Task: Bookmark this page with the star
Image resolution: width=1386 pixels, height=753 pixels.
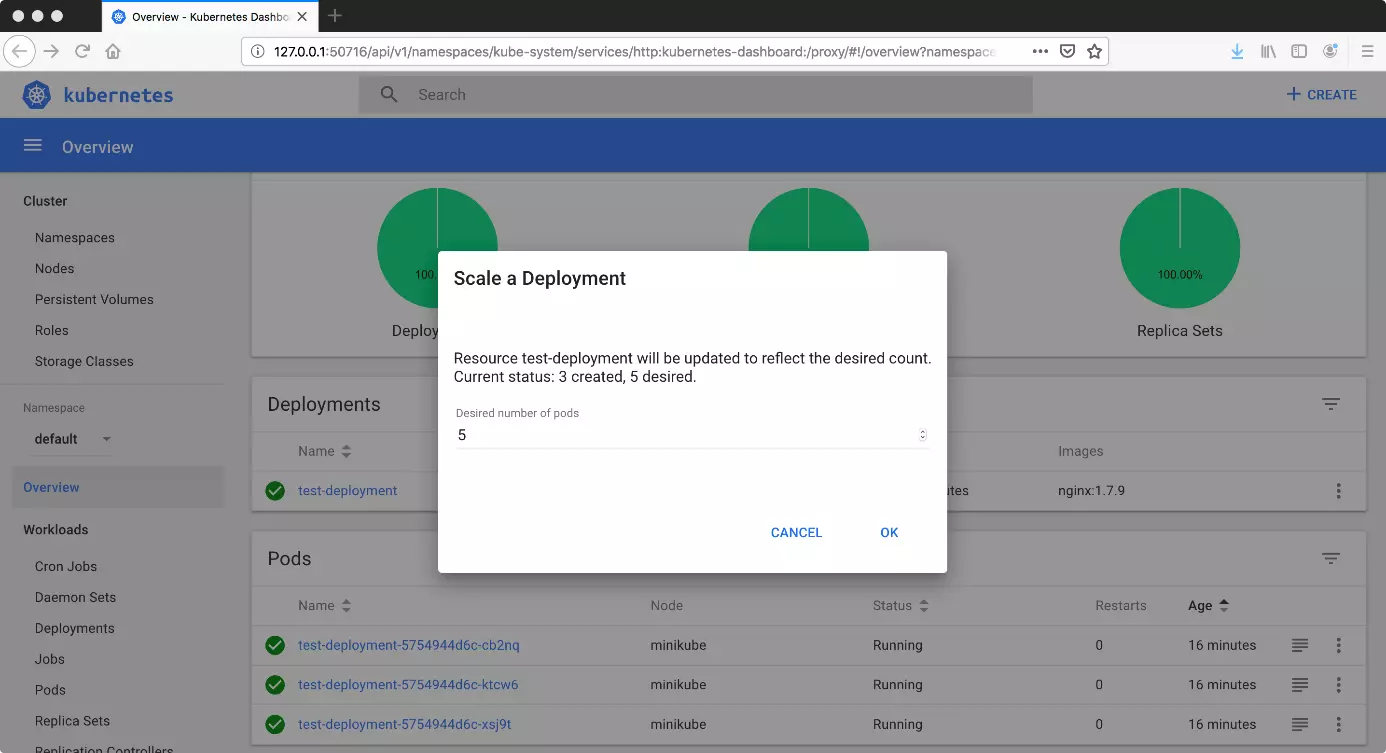Action: 1094,51
